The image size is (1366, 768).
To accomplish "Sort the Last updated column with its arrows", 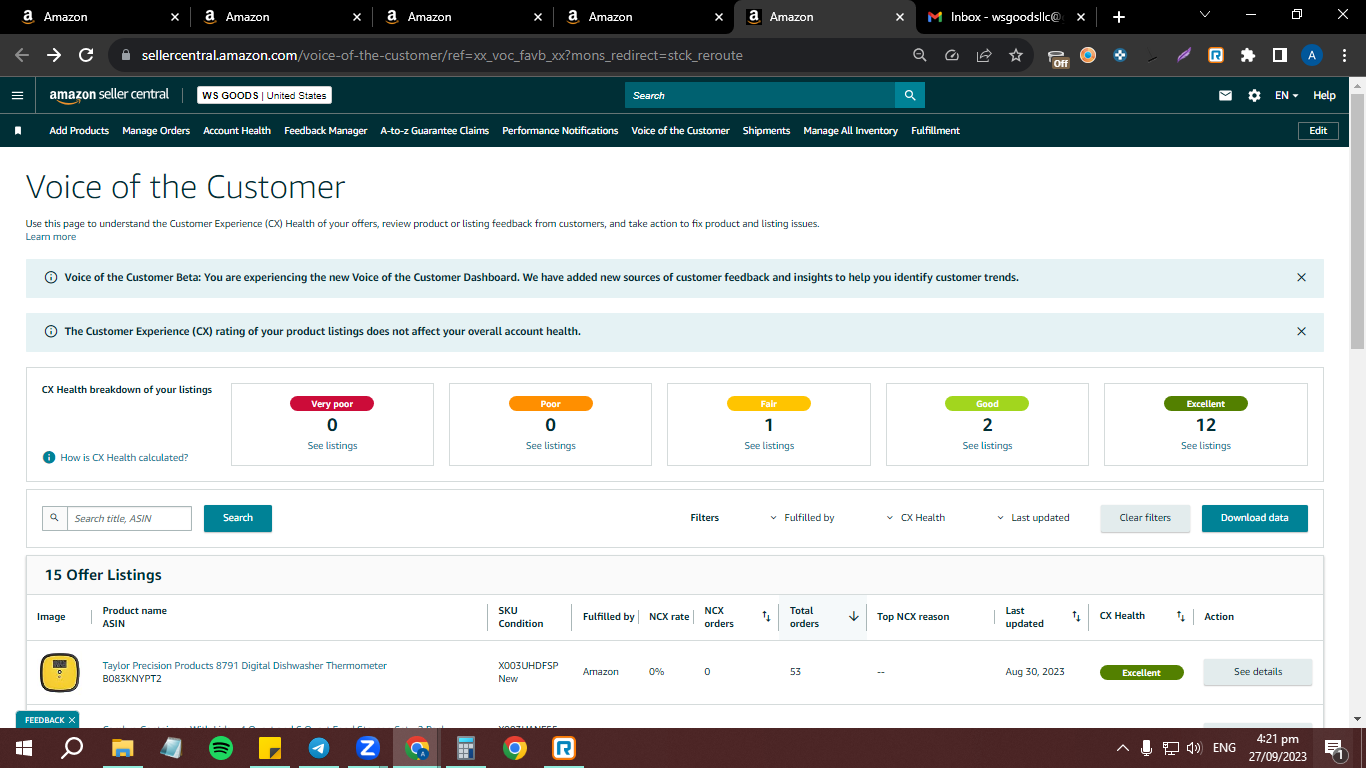I will point(1076,616).
